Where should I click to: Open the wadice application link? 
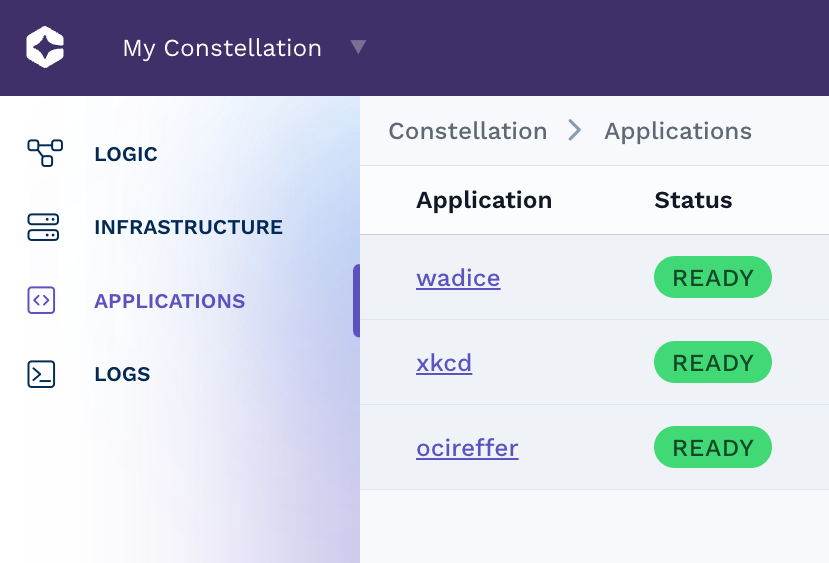click(x=458, y=278)
